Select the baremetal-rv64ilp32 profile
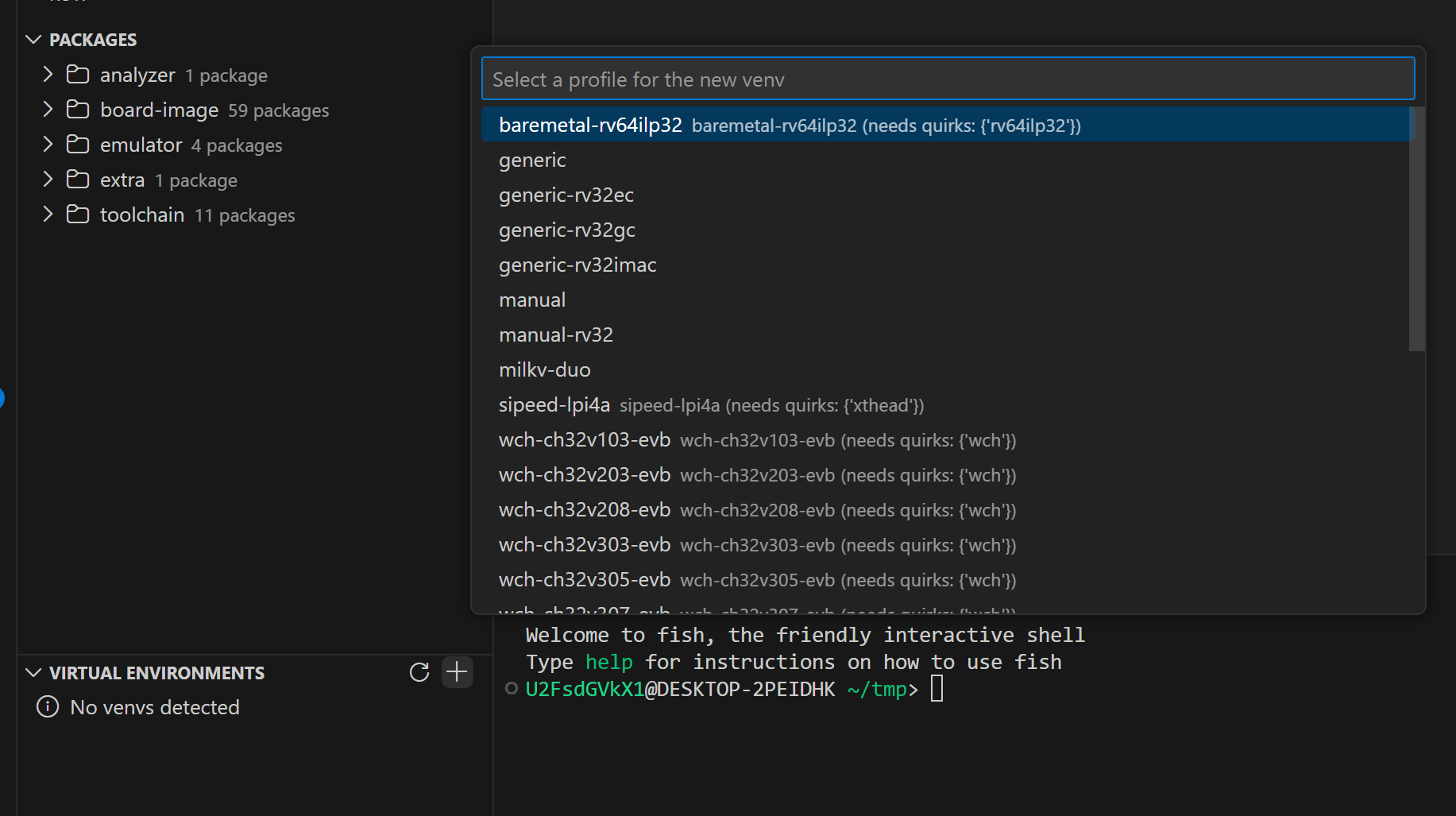The width and height of the screenshot is (1456, 816). pyautogui.click(x=590, y=126)
